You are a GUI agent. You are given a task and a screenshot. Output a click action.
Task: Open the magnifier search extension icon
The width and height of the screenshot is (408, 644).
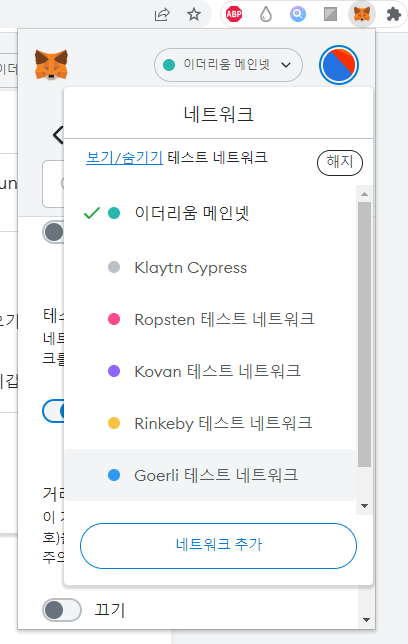298,14
